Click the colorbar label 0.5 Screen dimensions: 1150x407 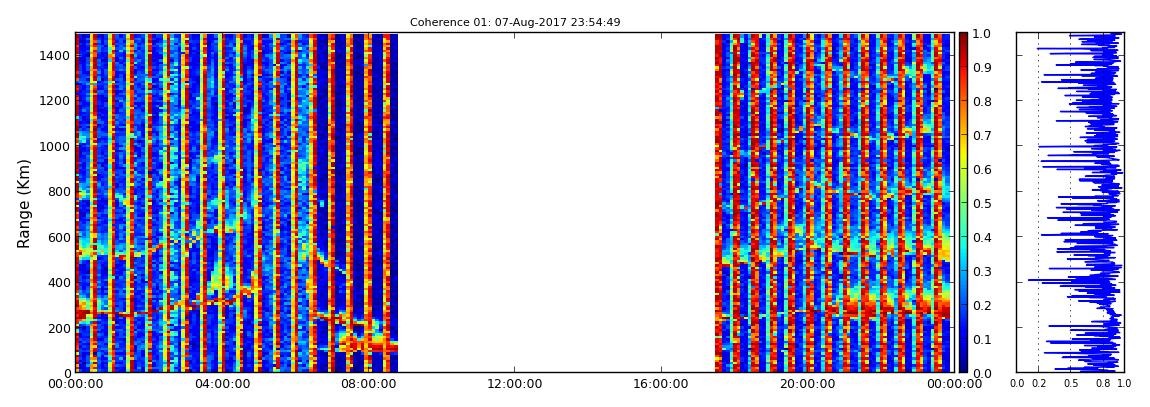click(x=981, y=203)
